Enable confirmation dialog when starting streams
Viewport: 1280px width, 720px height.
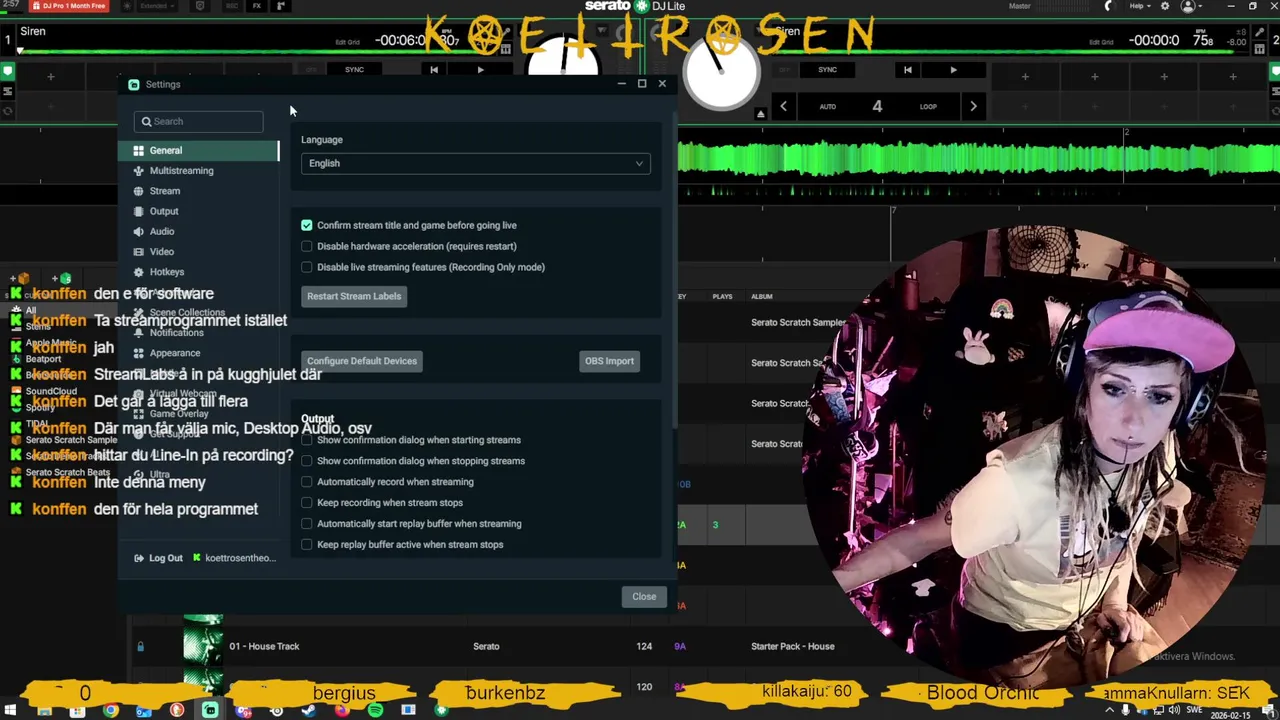tap(307, 440)
